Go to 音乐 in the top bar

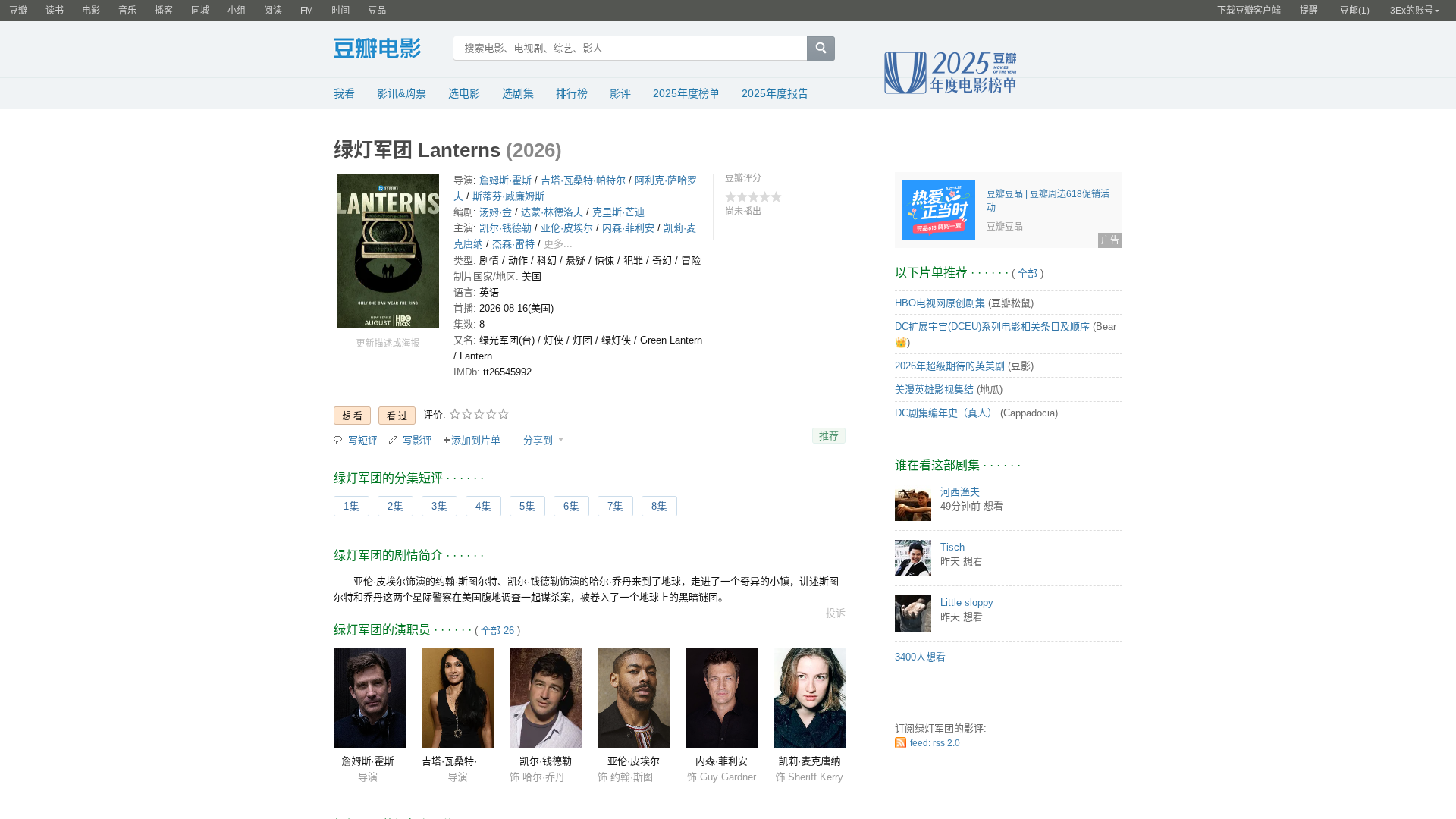click(x=127, y=11)
